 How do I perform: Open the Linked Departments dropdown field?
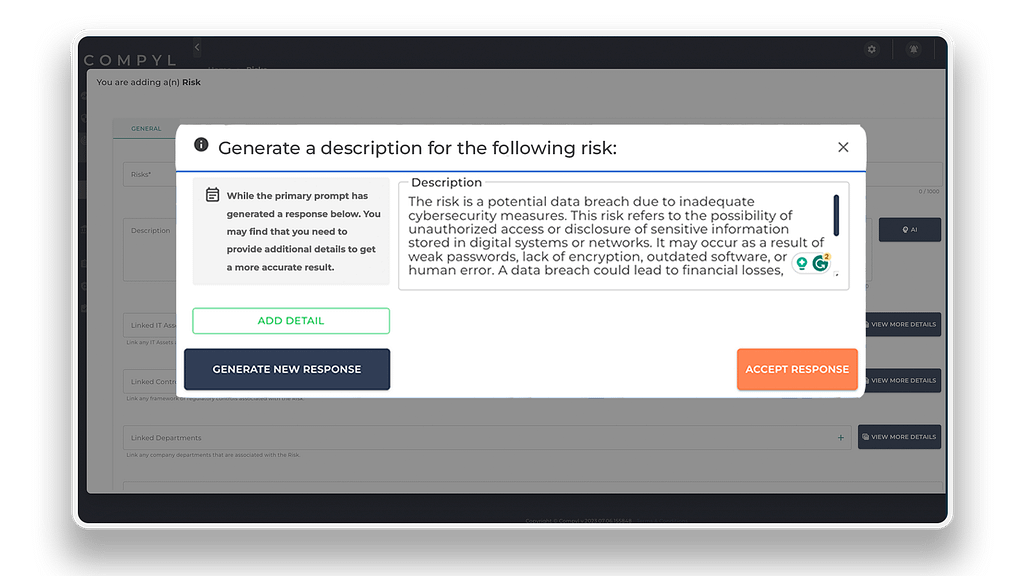[x=480, y=437]
